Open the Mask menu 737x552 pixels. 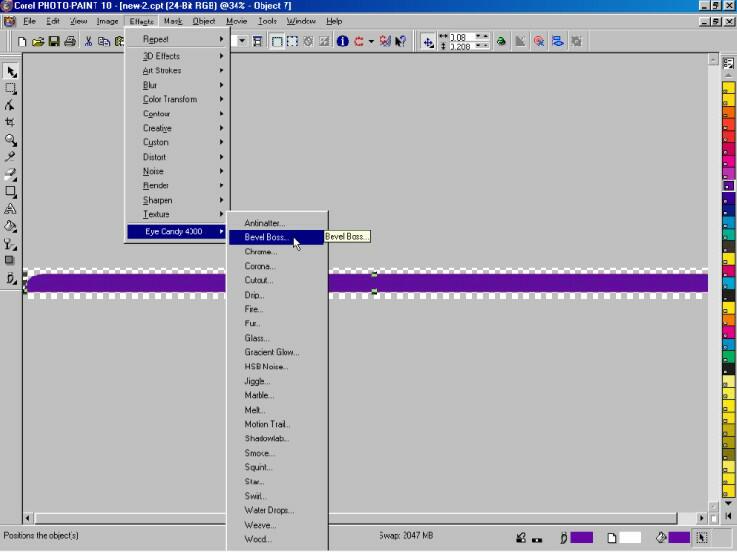tap(173, 21)
